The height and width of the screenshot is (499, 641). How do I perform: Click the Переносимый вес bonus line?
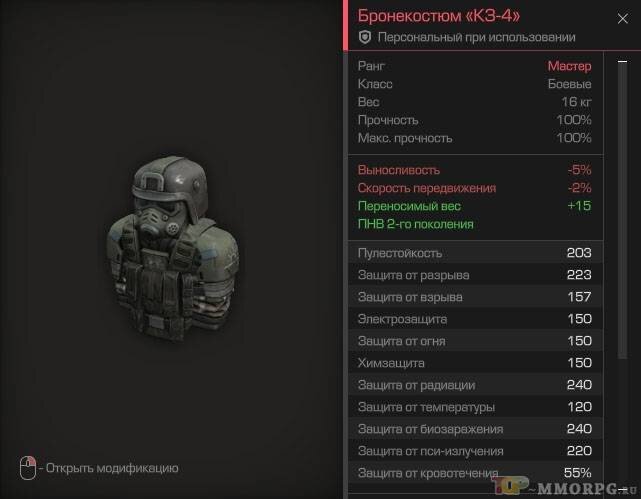[475, 206]
